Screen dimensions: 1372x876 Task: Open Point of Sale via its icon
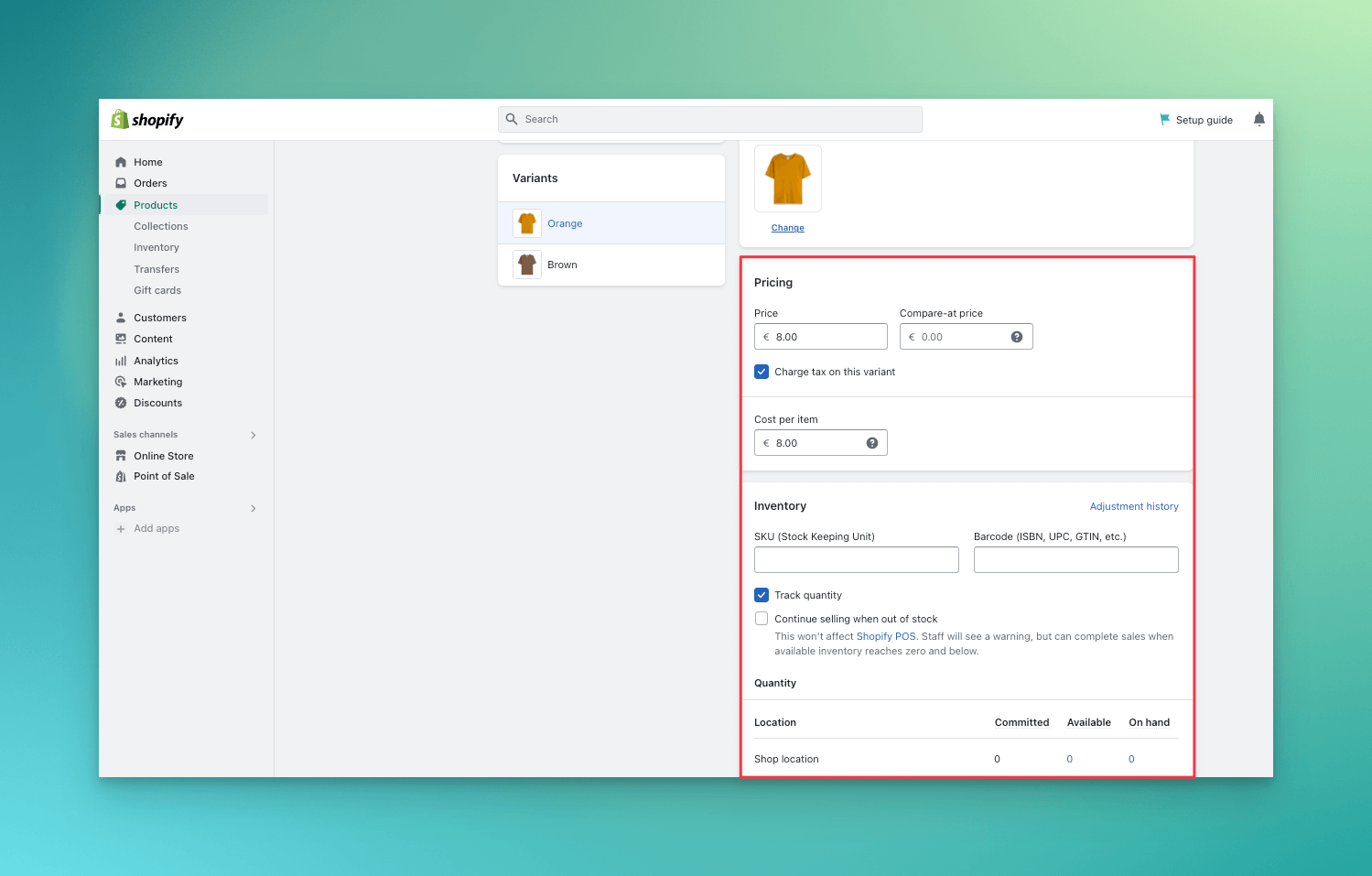coord(121,476)
